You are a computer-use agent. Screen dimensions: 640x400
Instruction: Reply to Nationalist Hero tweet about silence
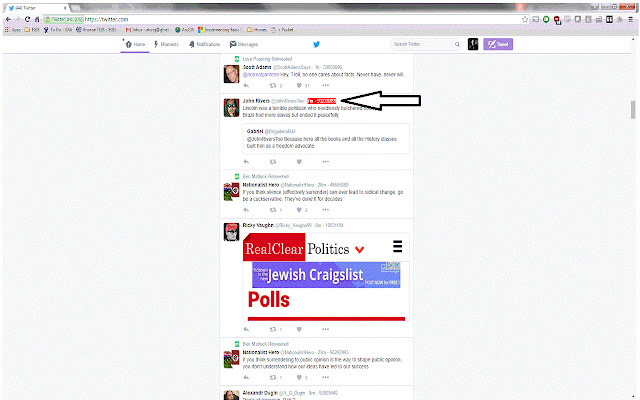[x=246, y=210]
